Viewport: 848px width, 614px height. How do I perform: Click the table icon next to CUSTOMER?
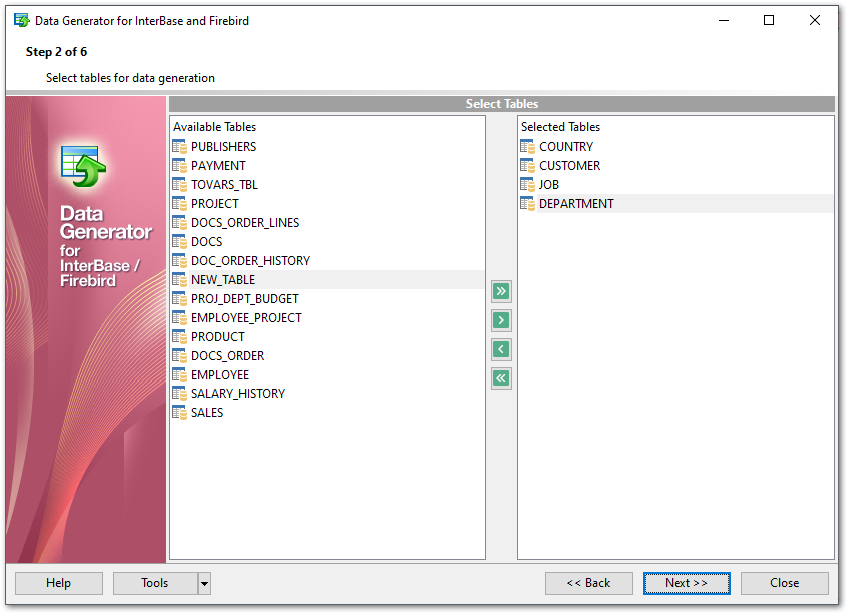click(x=527, y=166)
